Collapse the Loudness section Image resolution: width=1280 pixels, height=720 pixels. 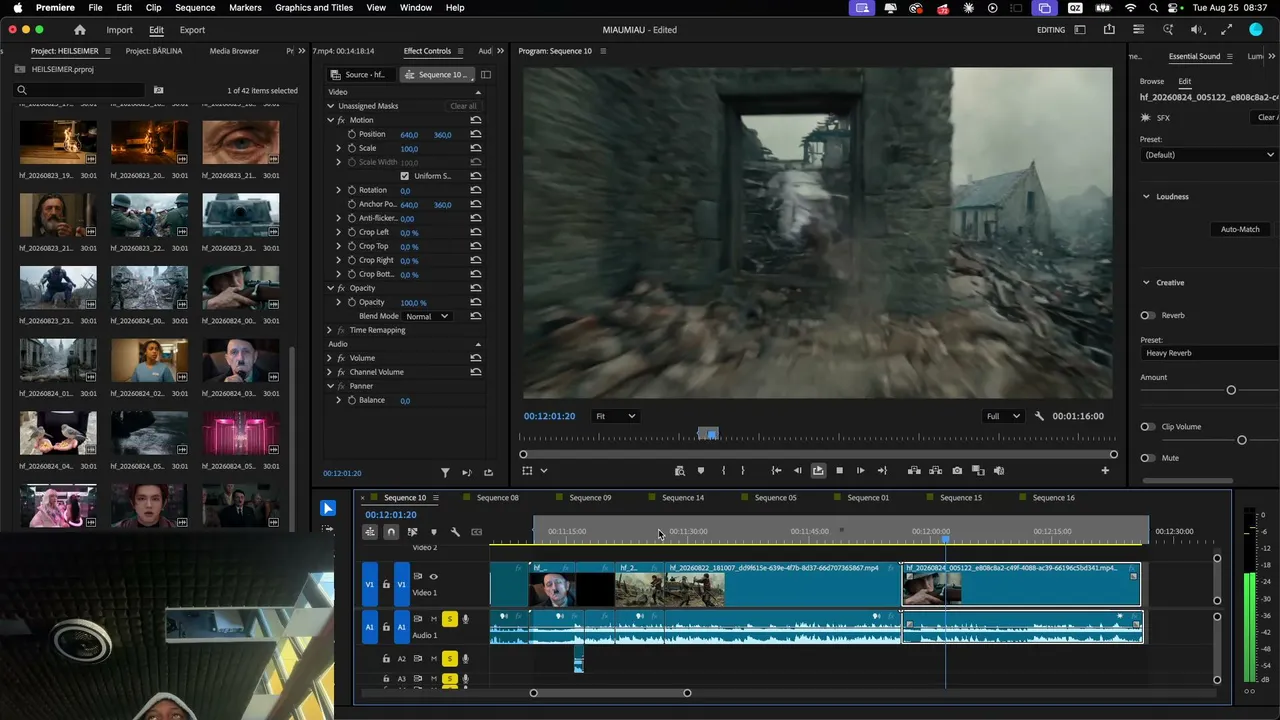point(1146,196)
